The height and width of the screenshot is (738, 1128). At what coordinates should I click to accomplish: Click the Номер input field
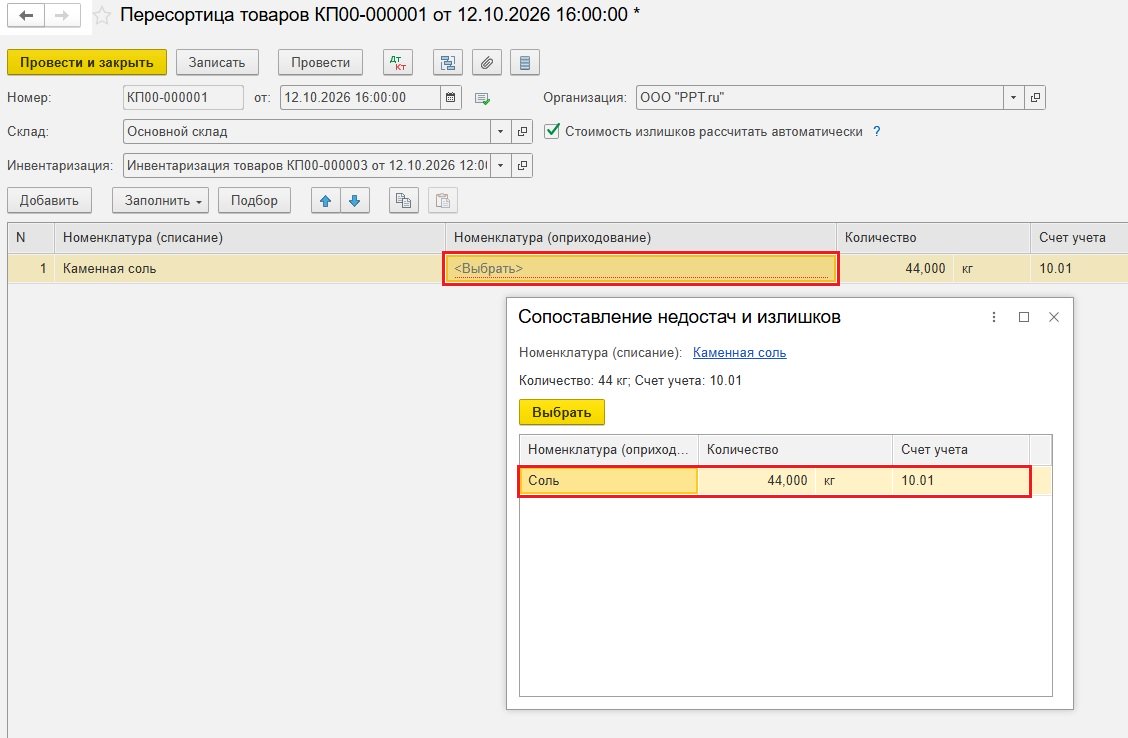(183, 97)
